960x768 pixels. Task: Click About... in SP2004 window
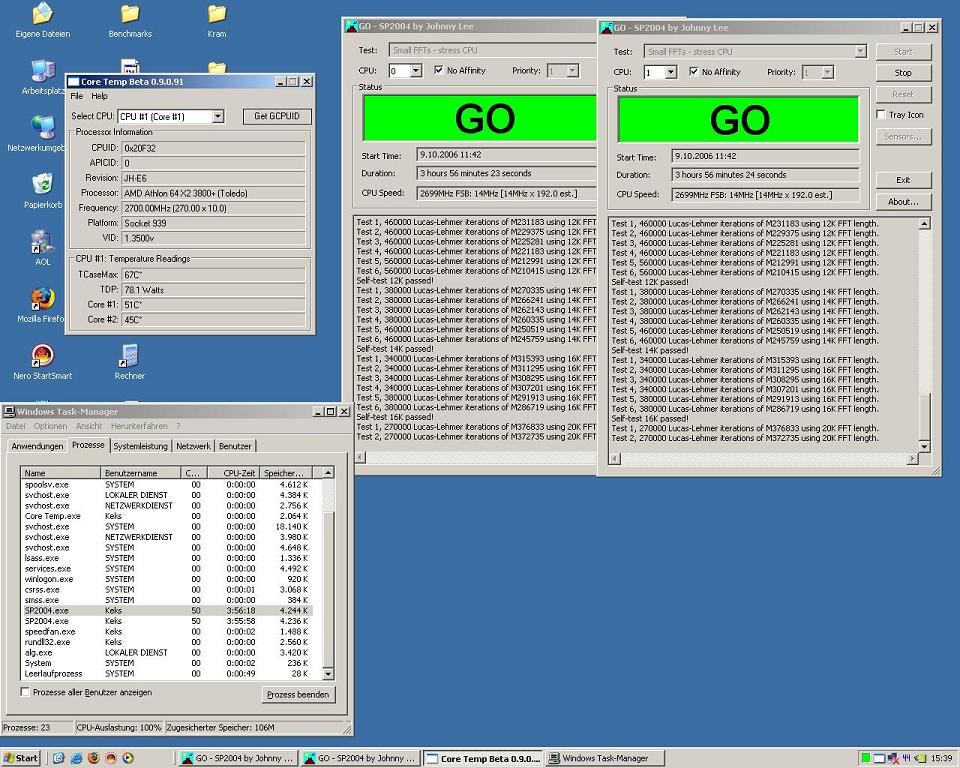903,201
